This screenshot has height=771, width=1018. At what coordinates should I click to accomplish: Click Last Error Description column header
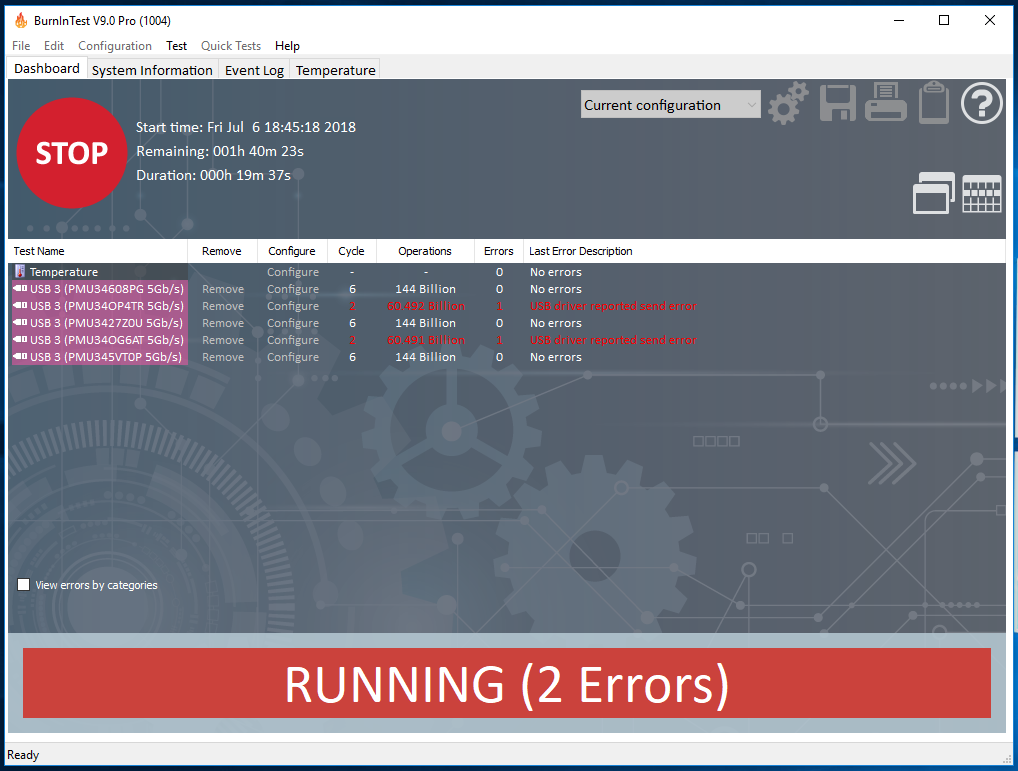pyautogui.click(x=764, y=251)
